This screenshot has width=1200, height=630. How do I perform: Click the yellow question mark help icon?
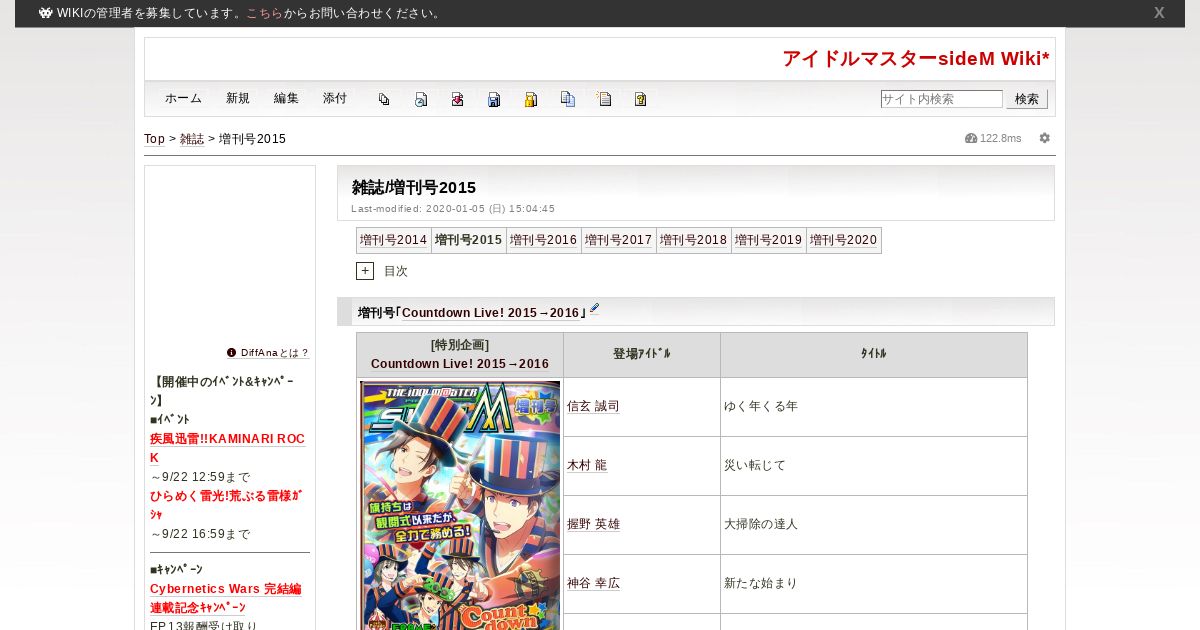(x=641, y=99)
